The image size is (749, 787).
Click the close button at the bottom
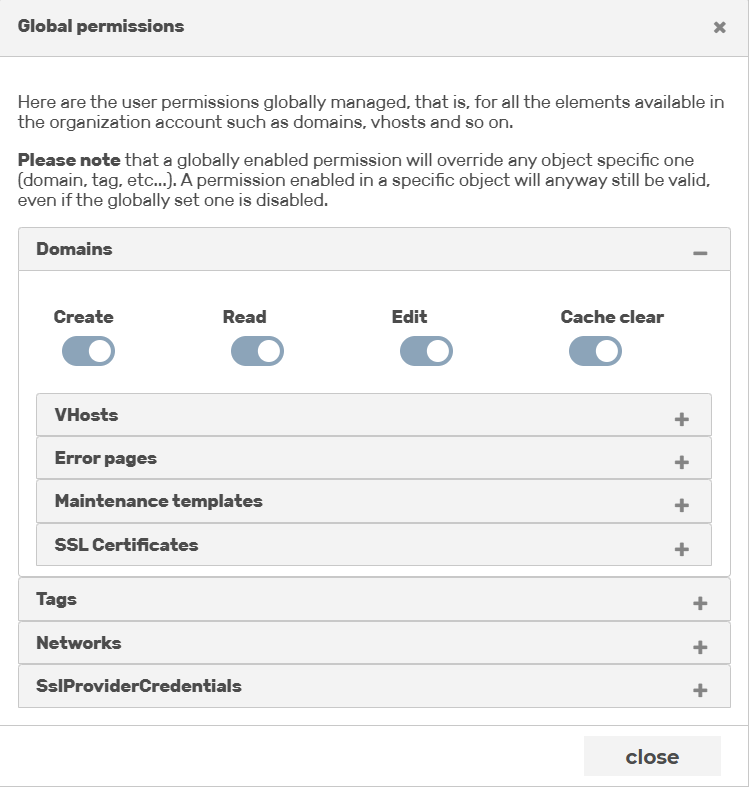pyautogui.click(x=652, y=756)
